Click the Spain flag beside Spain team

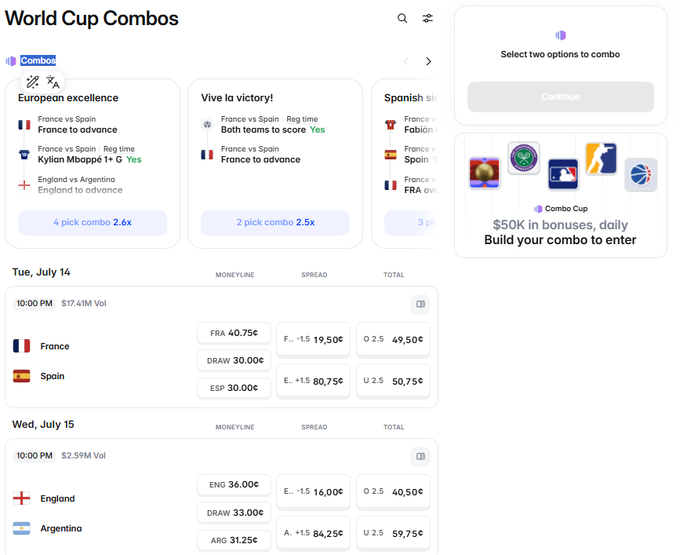(x=21, y=376)
